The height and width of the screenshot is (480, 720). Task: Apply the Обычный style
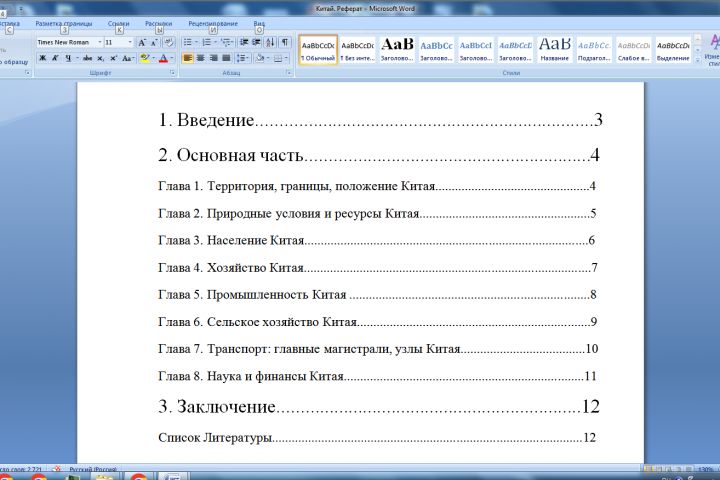click(318, 50)
